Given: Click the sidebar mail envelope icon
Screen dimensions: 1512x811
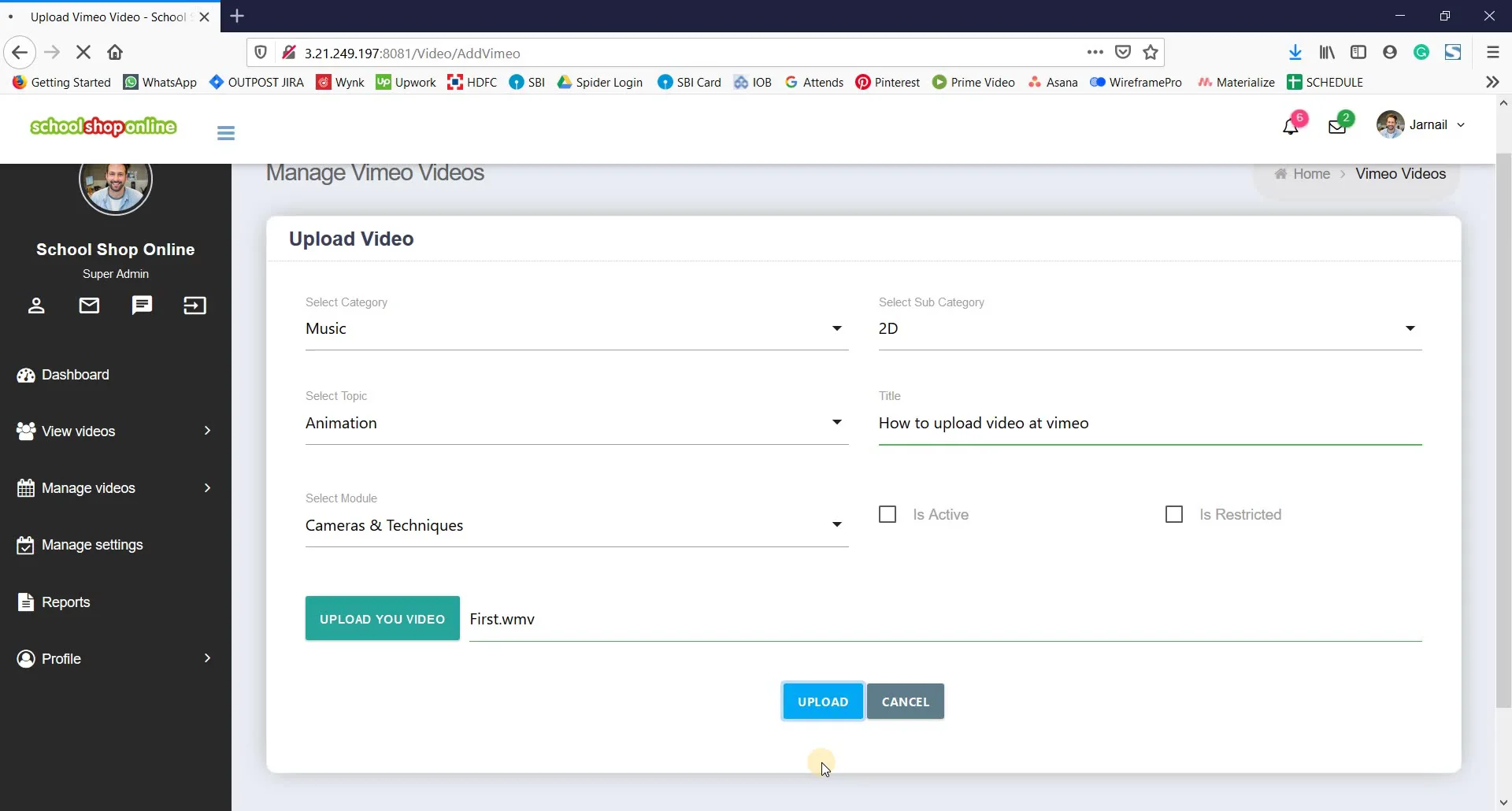Looking at the screenshot, I should point(89,306).
